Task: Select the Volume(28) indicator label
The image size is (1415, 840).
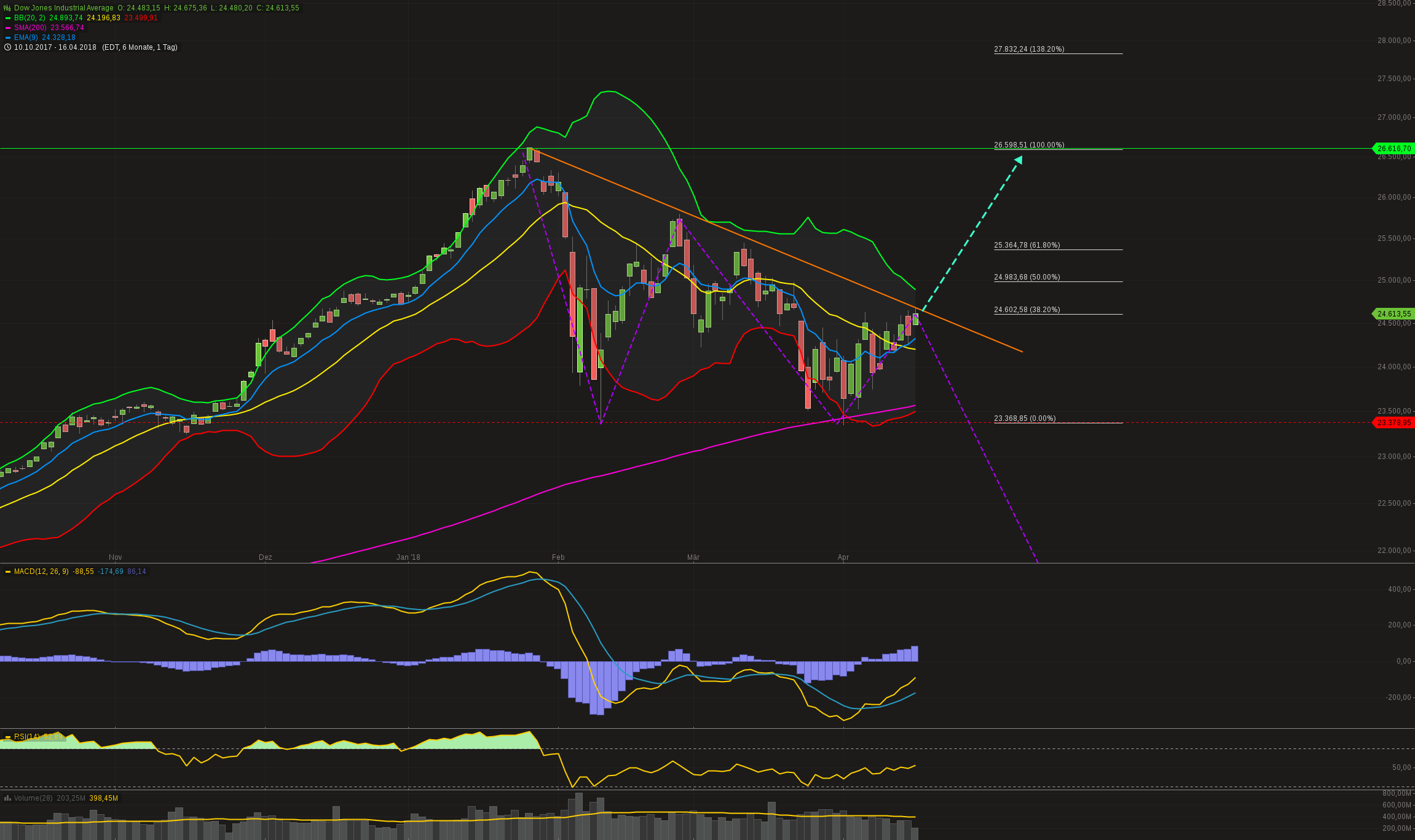Action: 33,798
